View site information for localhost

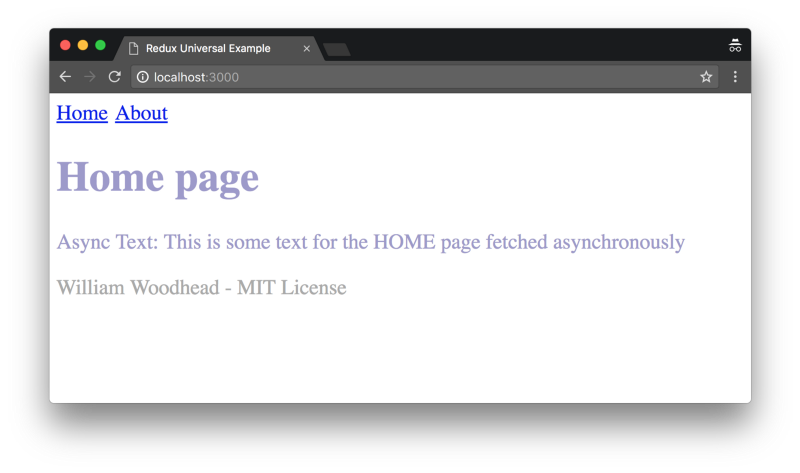143,77
